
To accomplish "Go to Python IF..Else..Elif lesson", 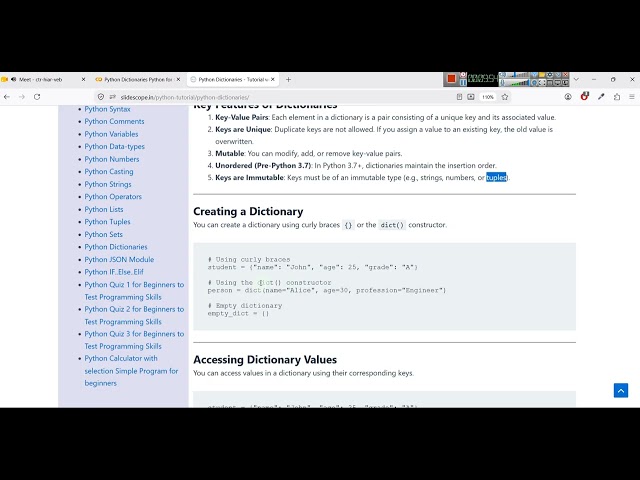I will 114,272.
